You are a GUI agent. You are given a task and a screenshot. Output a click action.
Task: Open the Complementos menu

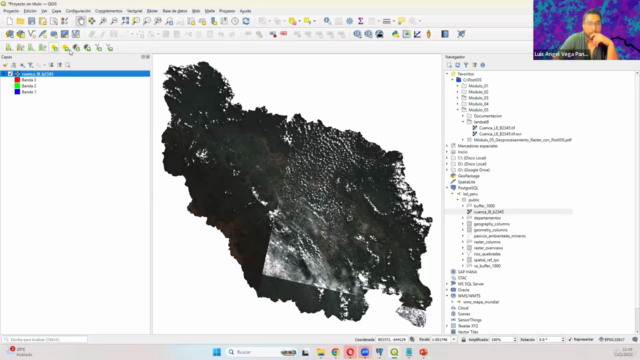pyautogui.click(x=109, y=11)
